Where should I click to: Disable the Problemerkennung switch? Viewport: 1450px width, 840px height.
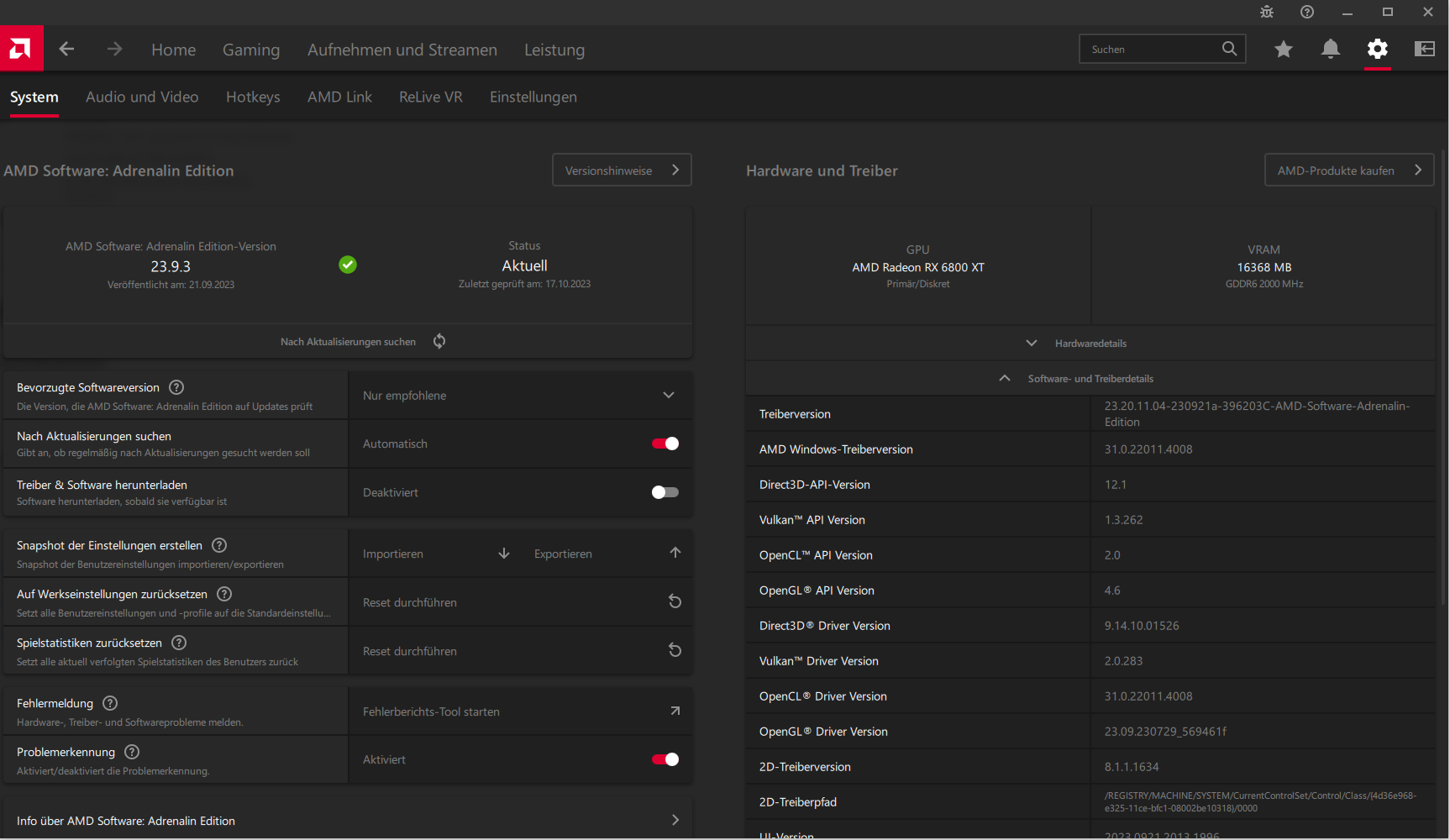click(665, 759)
